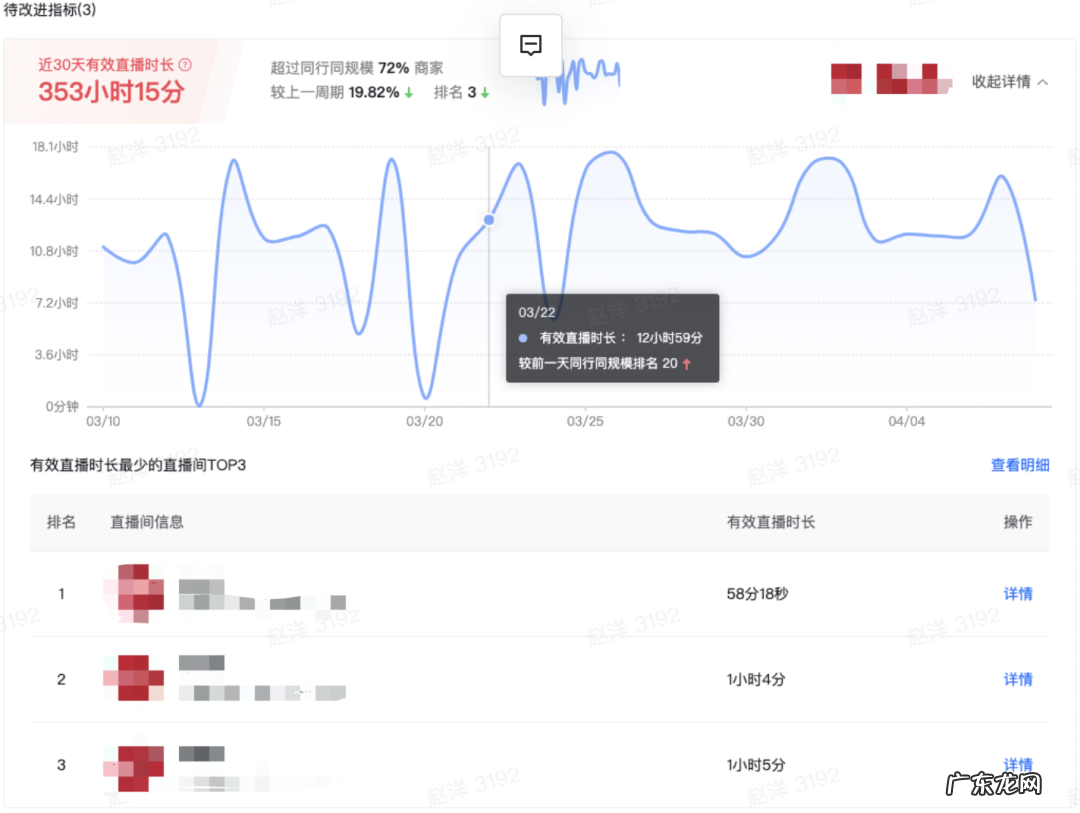
Task: Click the blue legend dot inside the tooltip
Action: (x=522, y=338)
